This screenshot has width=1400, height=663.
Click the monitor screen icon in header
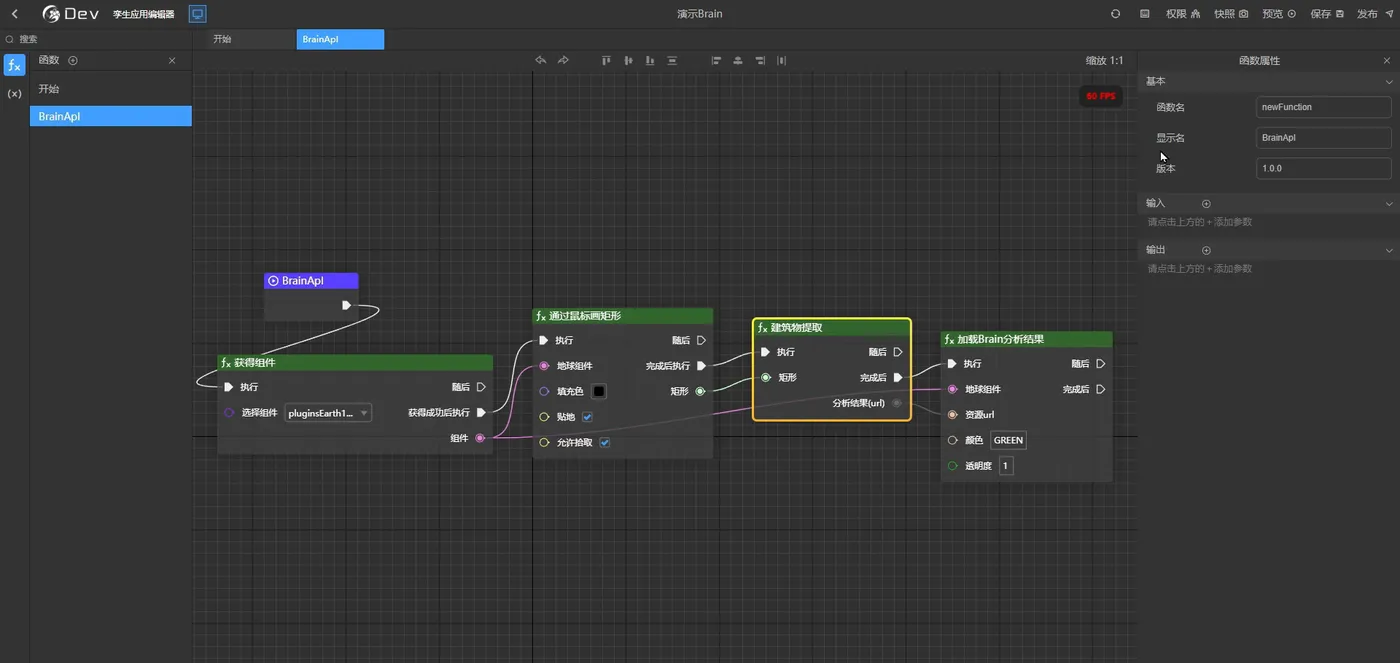click(x=198, y=14)
